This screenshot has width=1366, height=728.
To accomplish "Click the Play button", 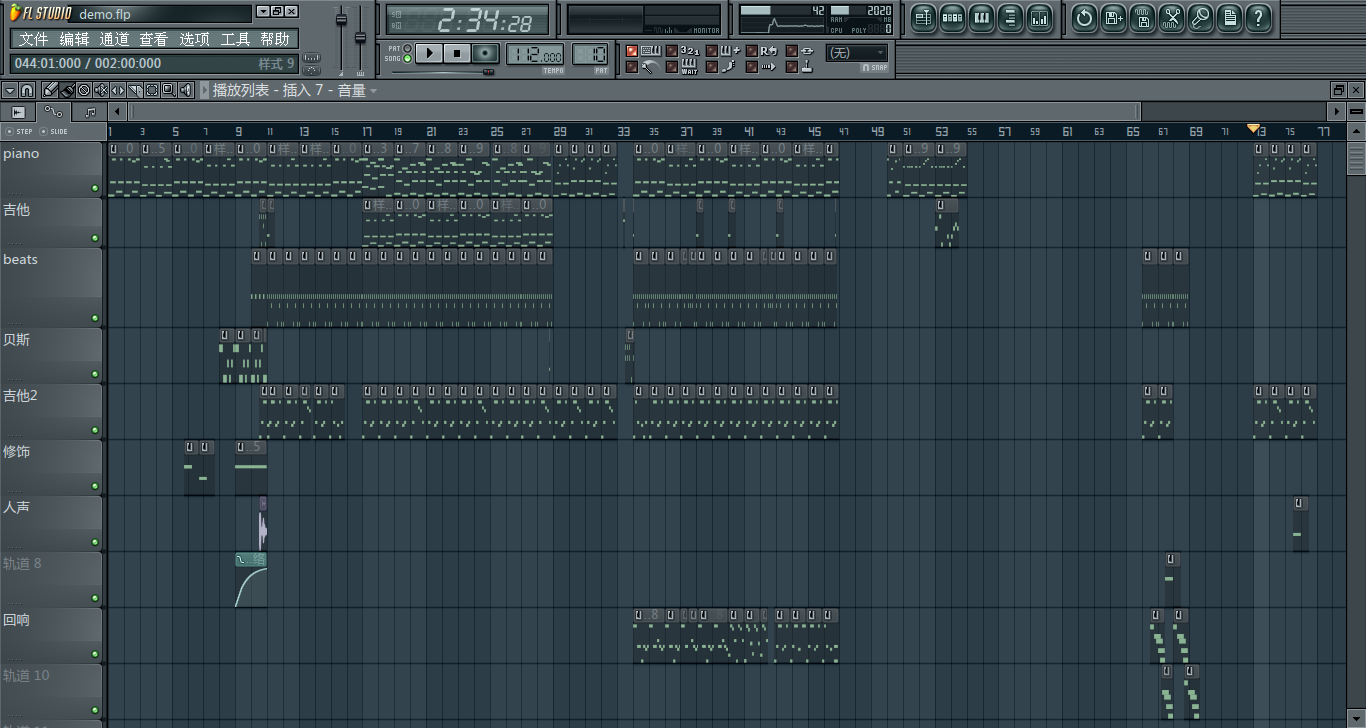I will coord(429,53).
